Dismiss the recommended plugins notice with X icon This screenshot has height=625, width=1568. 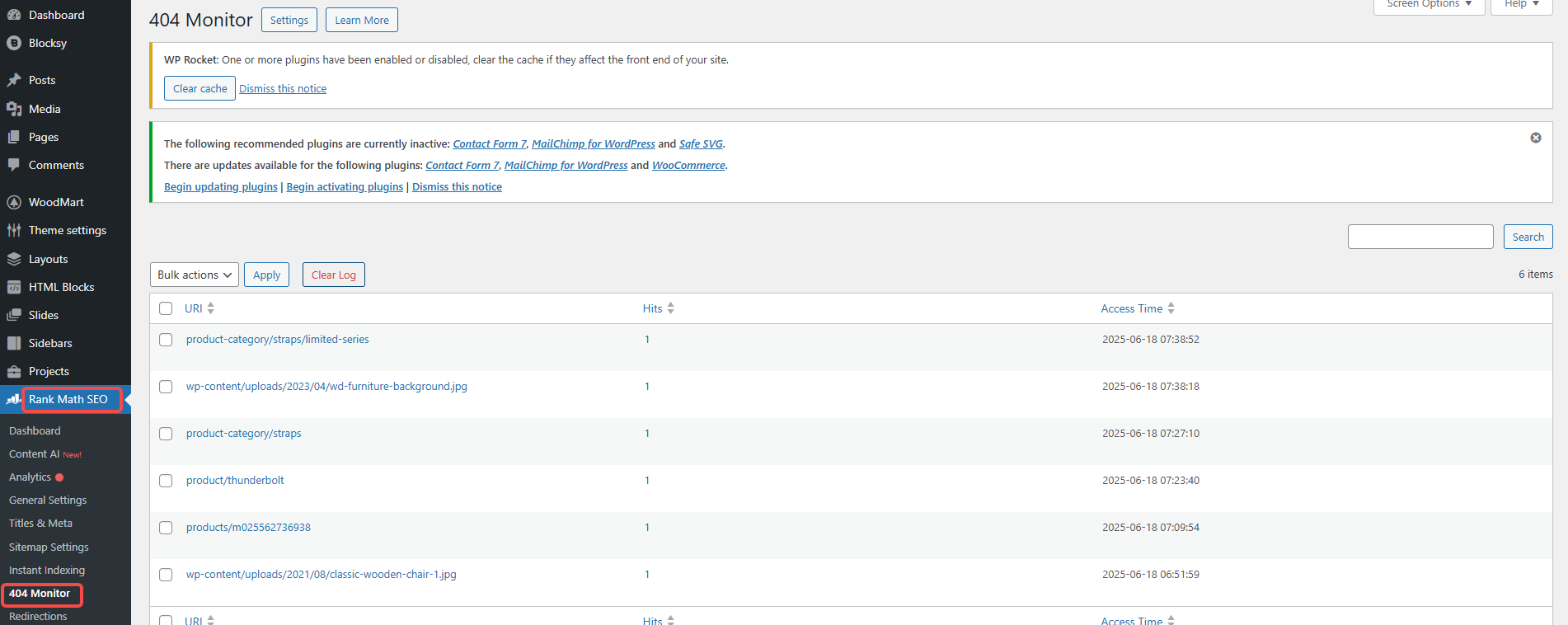1535,138
